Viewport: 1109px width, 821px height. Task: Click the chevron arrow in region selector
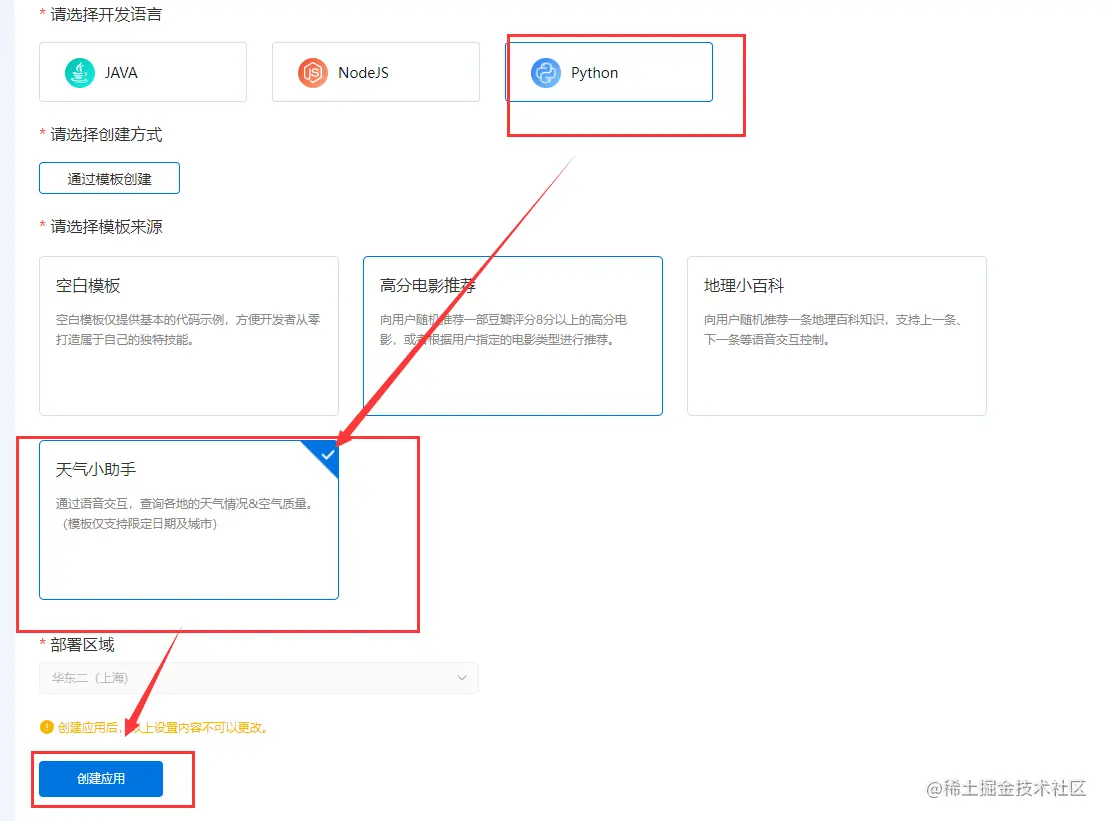pyautogui.click(x=462, y=678)
